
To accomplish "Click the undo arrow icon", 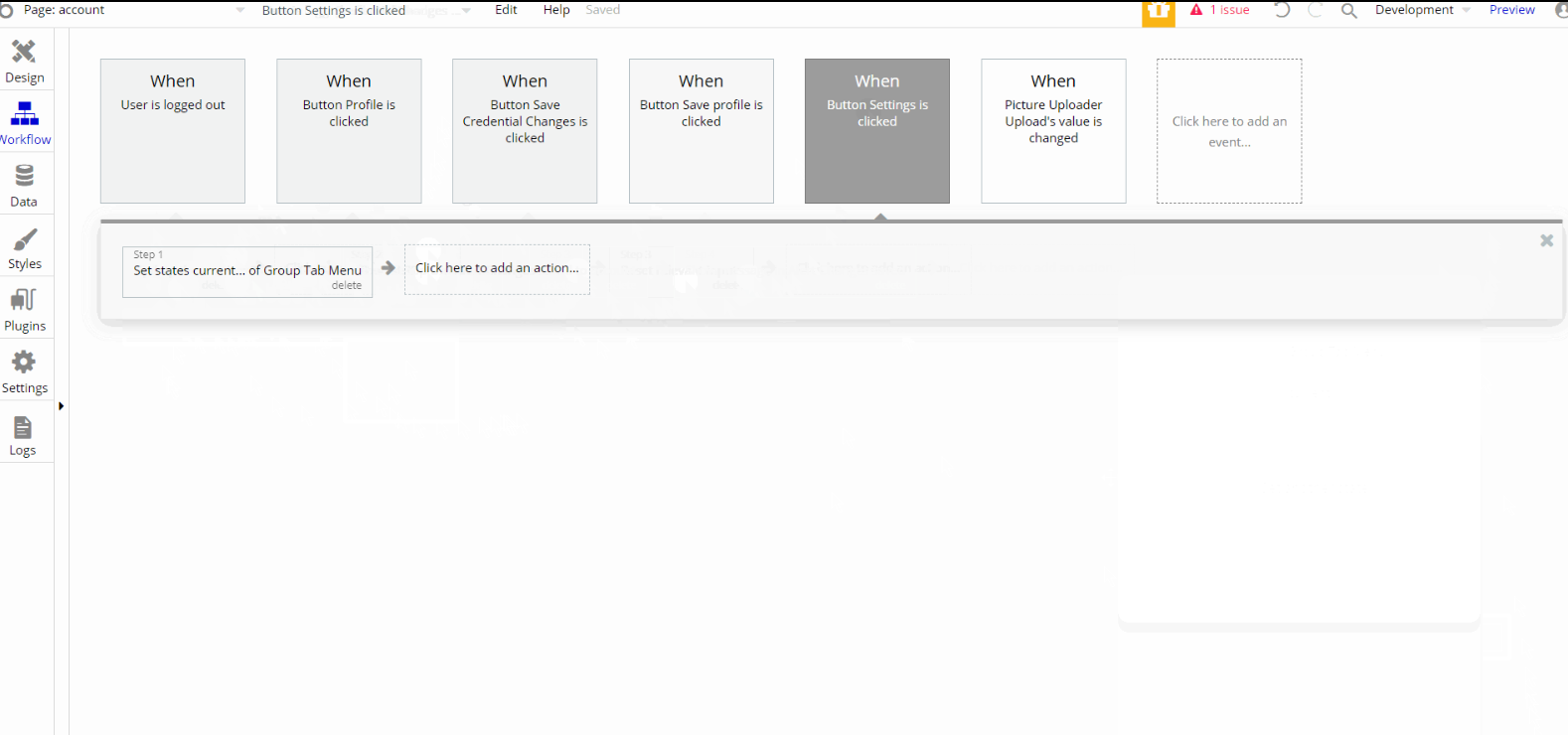I will [x=1282, y=10].
